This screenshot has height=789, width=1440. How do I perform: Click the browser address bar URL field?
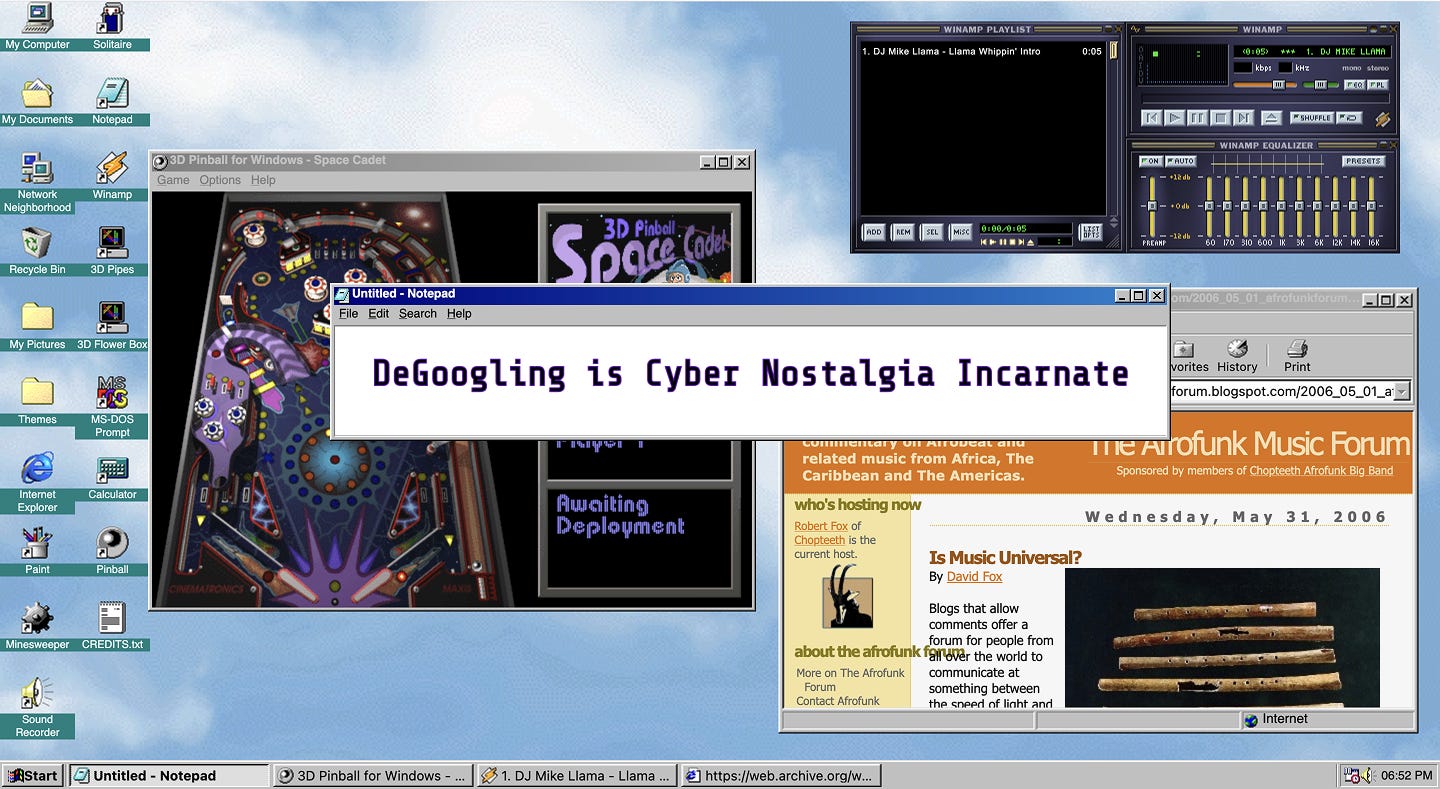click(x=1282, y=391)
